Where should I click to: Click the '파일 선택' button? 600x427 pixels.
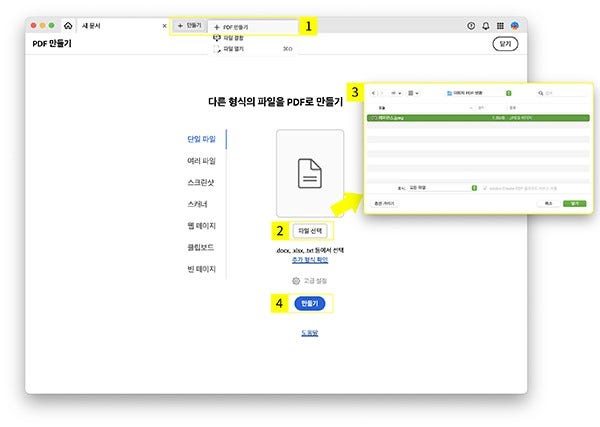[x=310, y=231]
